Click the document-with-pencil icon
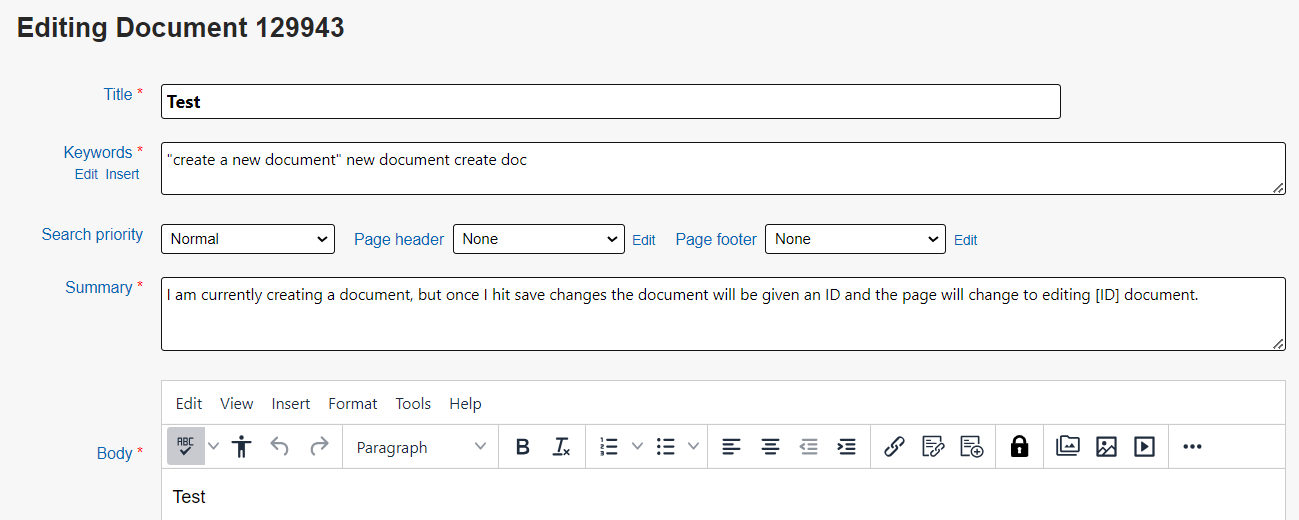 [933, 447]
